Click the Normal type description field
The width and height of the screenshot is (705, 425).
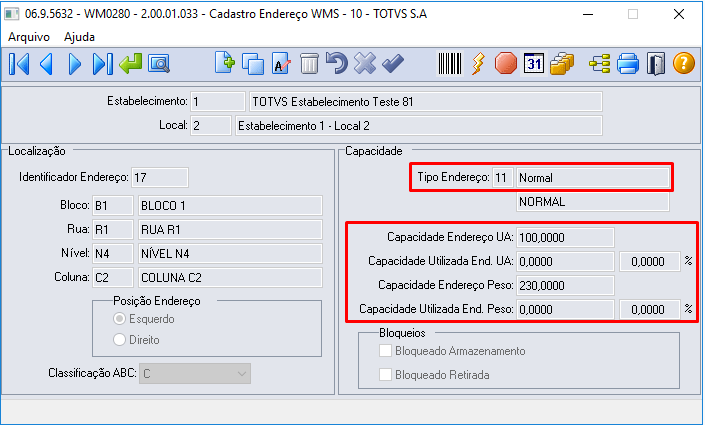pos(593,178)
